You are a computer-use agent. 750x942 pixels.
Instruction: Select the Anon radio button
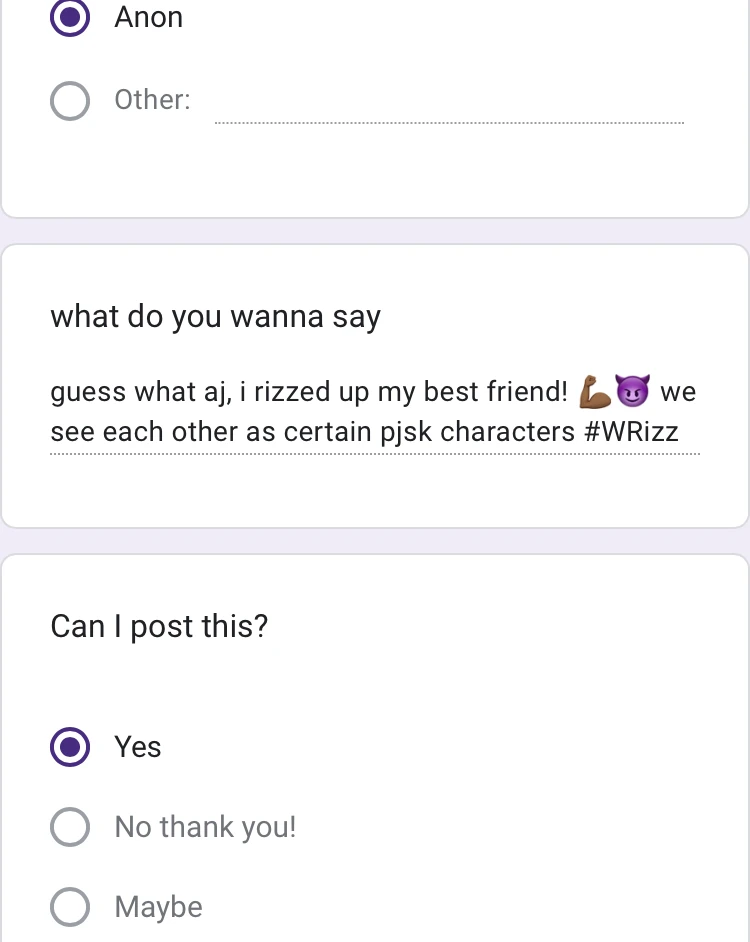point(70,17)
